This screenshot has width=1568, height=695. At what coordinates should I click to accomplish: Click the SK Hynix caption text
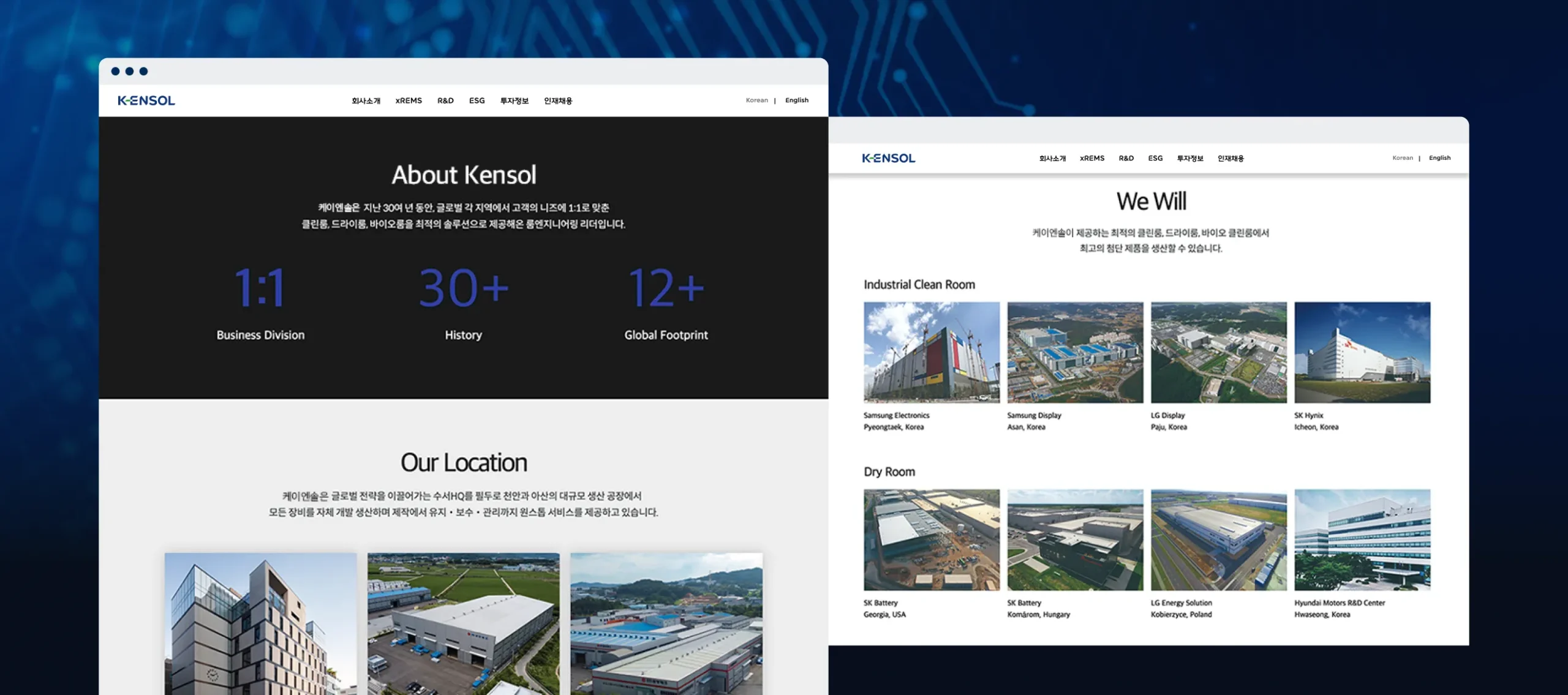[x=1308, y=415]
